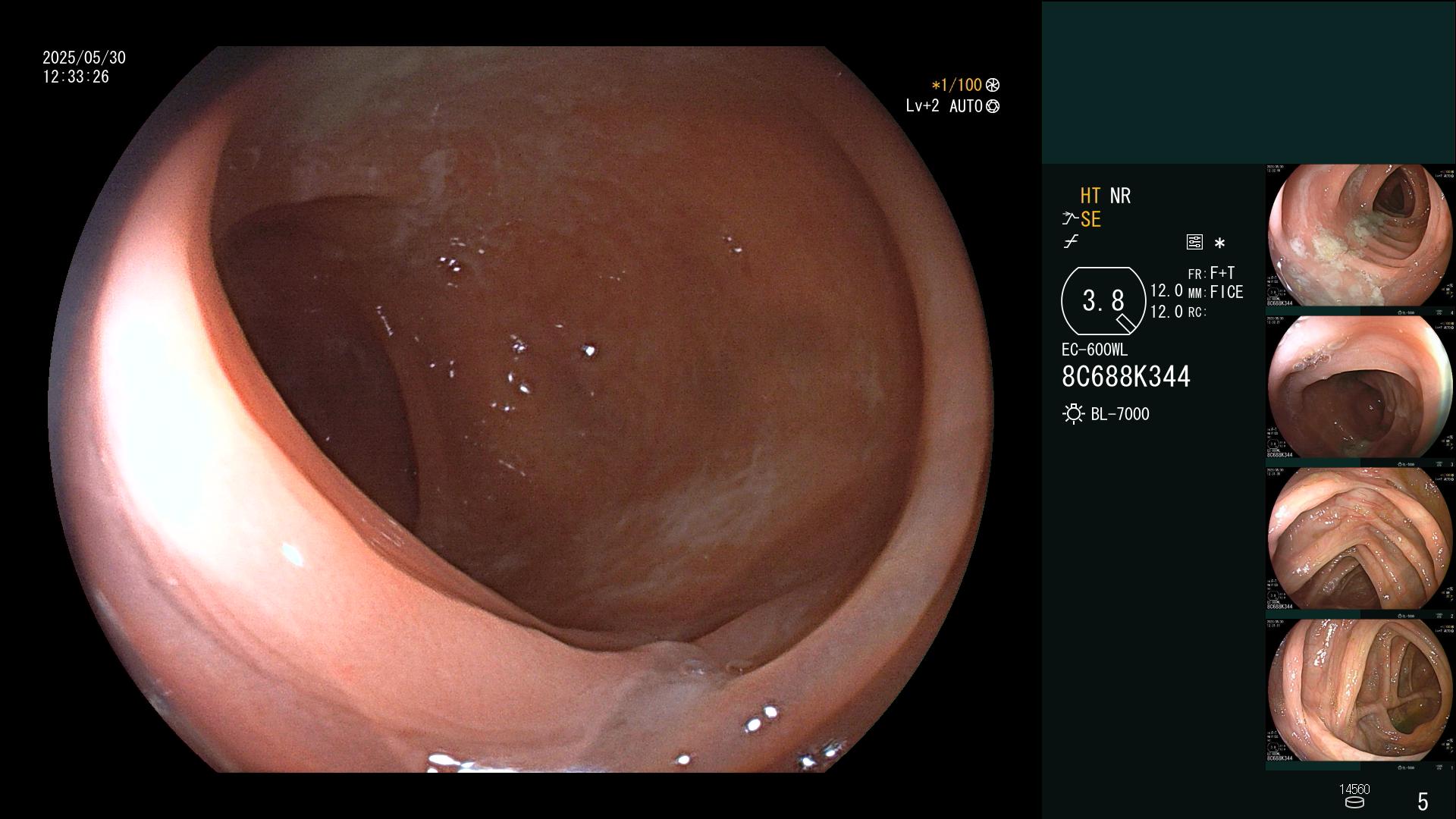Click the 'AUTO' iris text
This screenshot has width=1456, height=819.
(965, 106)
